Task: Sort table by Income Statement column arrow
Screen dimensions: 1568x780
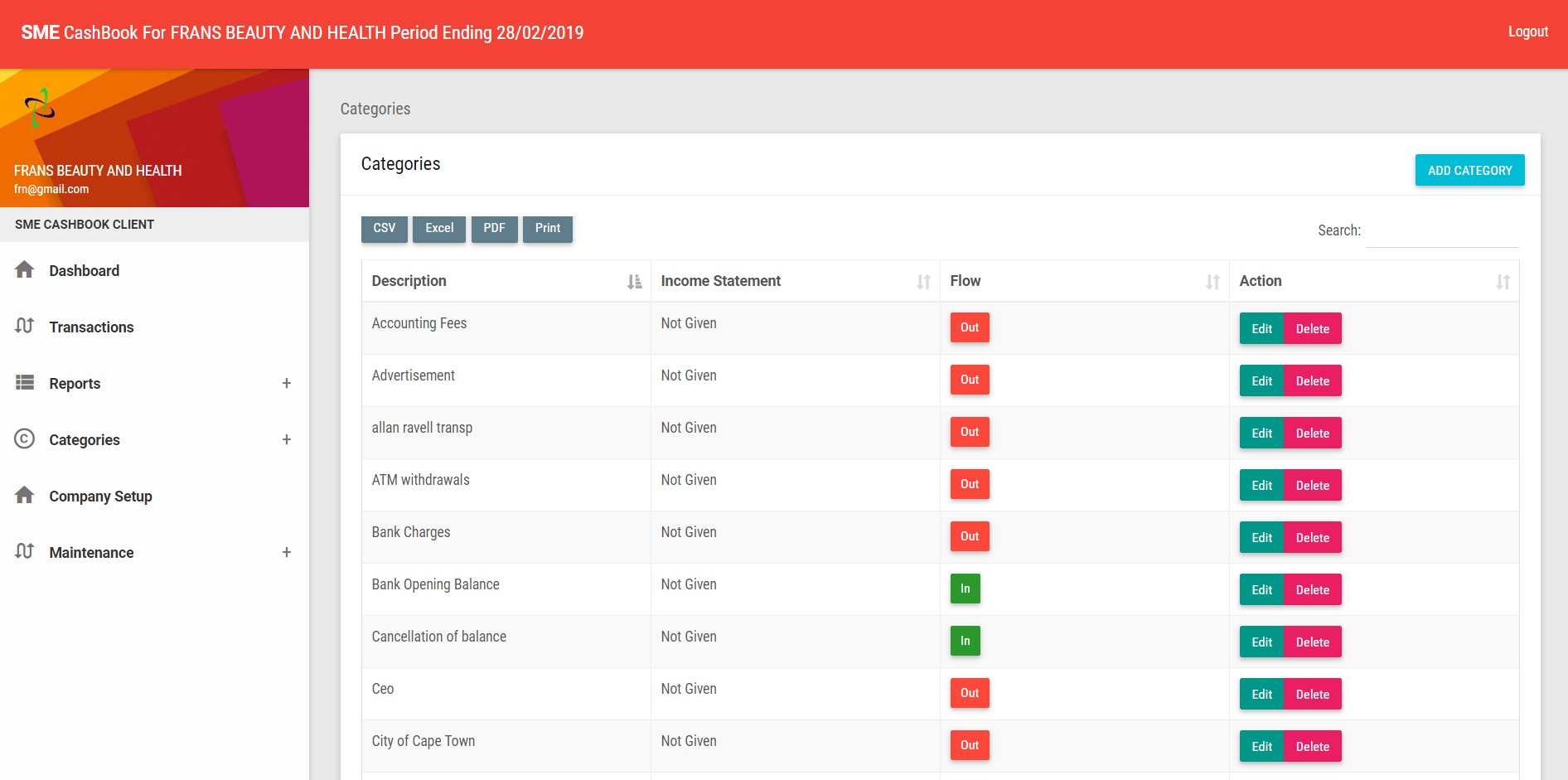Action: point(923,282)
